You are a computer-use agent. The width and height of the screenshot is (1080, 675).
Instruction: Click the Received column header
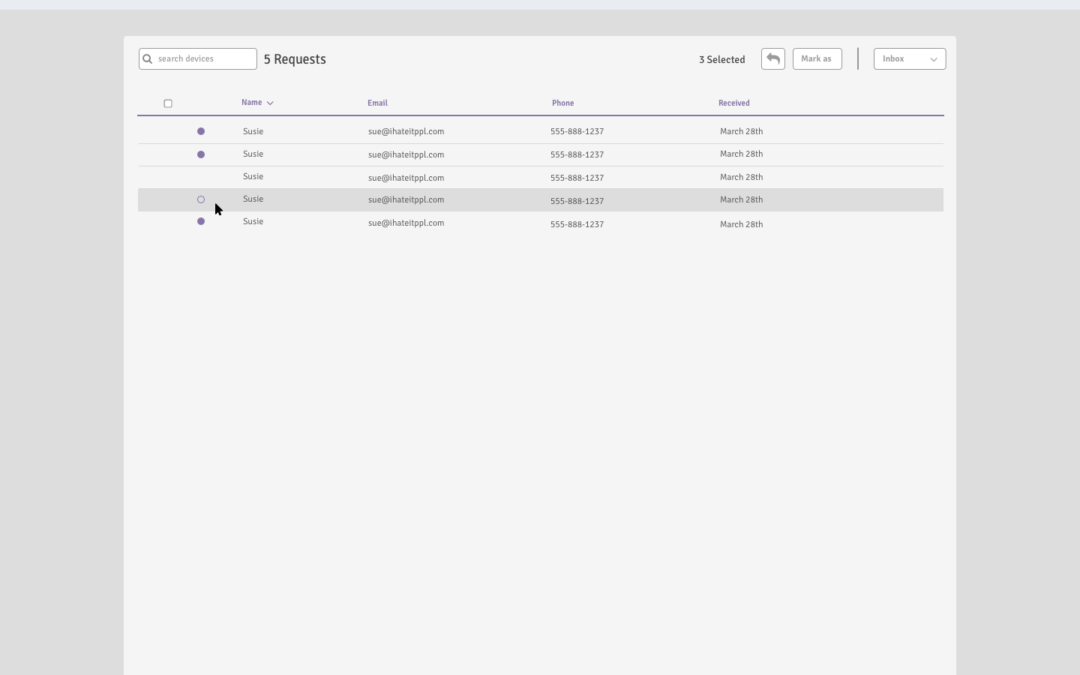[734, 103]
